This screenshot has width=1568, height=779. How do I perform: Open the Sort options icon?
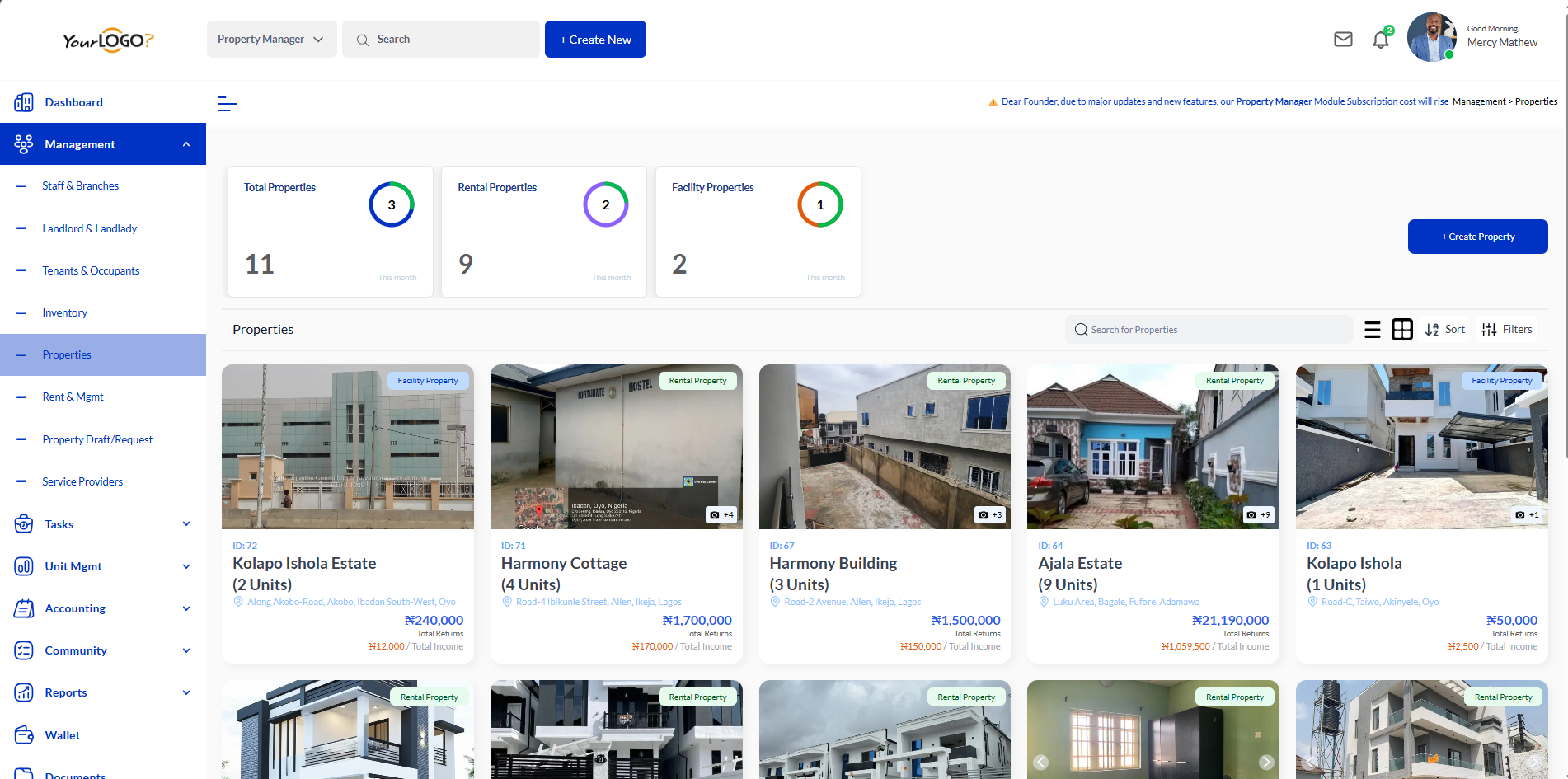pyautogui.click(x=1444, y=329)
